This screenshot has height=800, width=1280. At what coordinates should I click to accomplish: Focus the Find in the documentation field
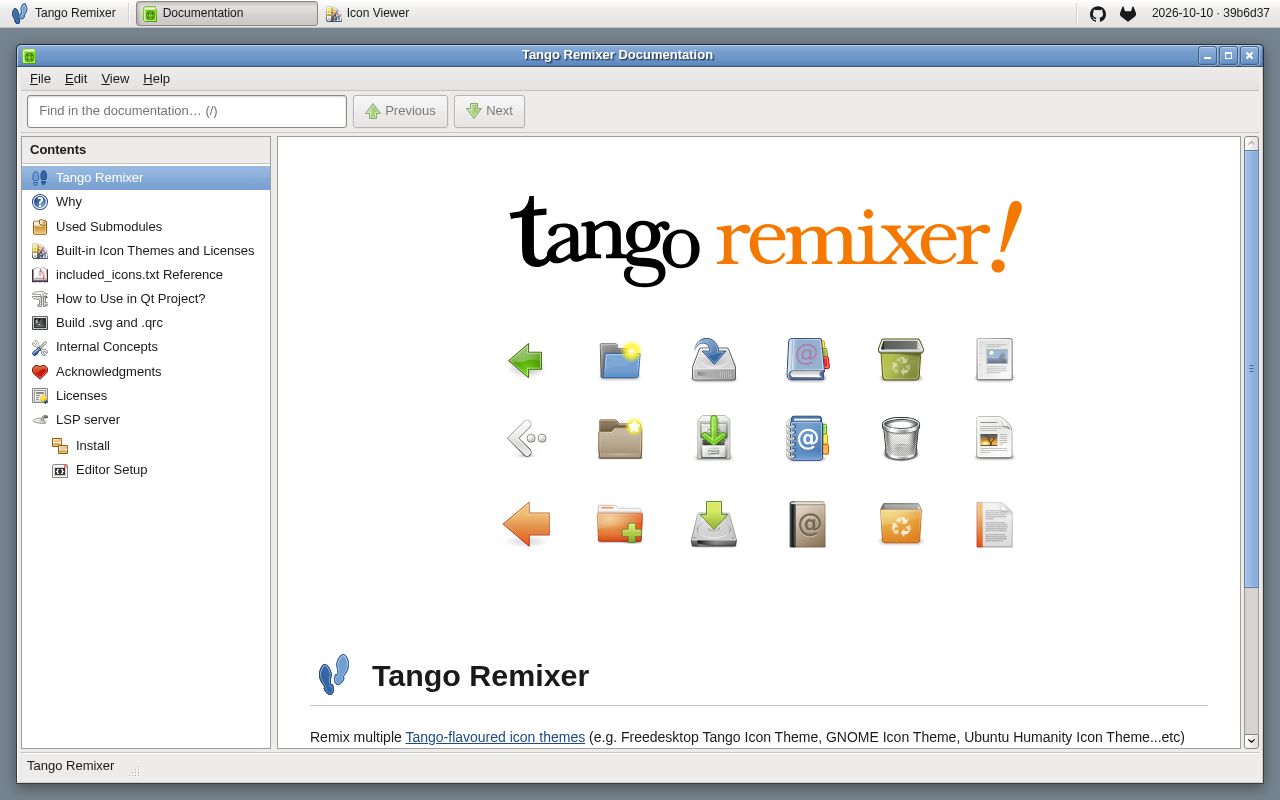click(187, 111)
